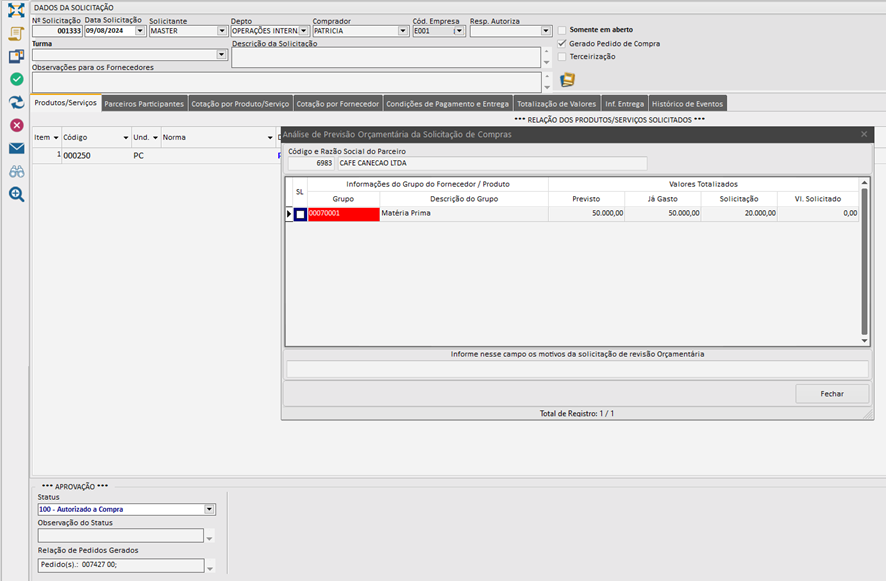Expand the Solicitante MASTER dropdown

(x=222, y=31)
